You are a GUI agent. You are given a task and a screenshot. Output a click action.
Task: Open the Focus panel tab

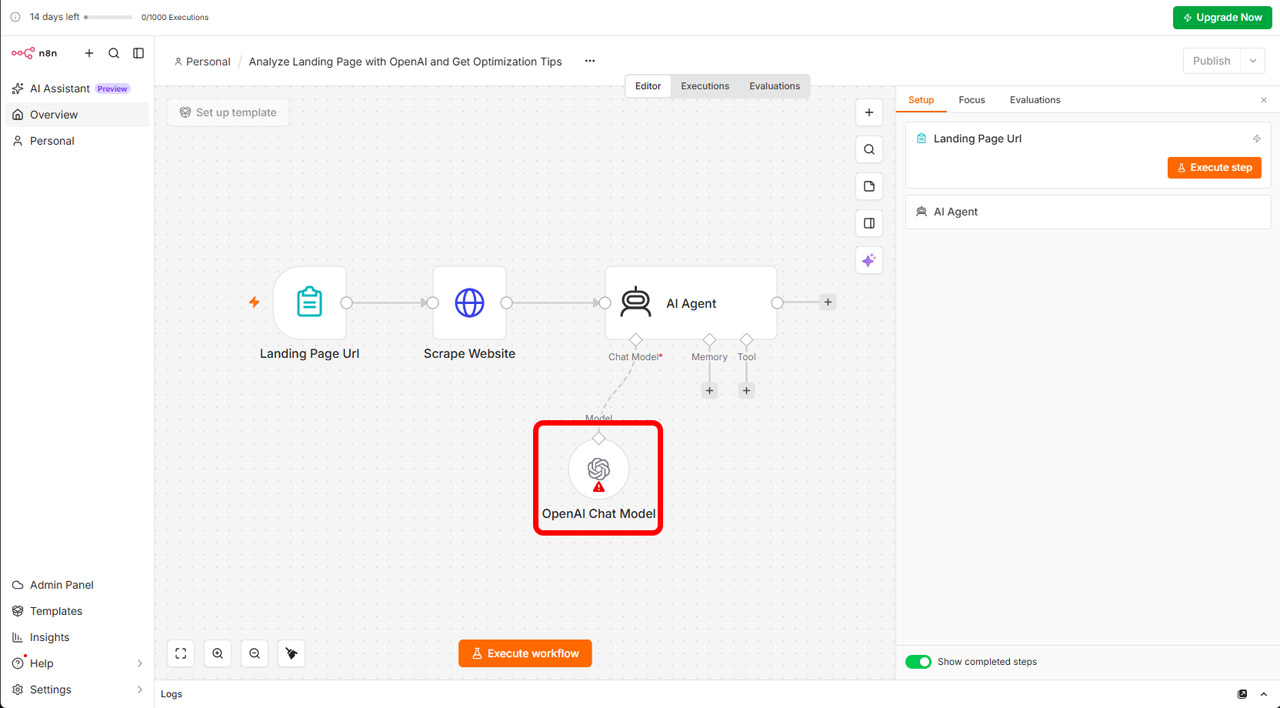(972, 100)
